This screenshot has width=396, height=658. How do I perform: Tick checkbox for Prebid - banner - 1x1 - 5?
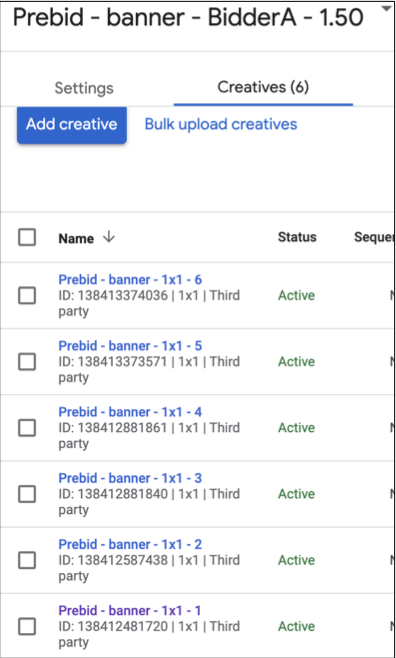coord(27,362)
